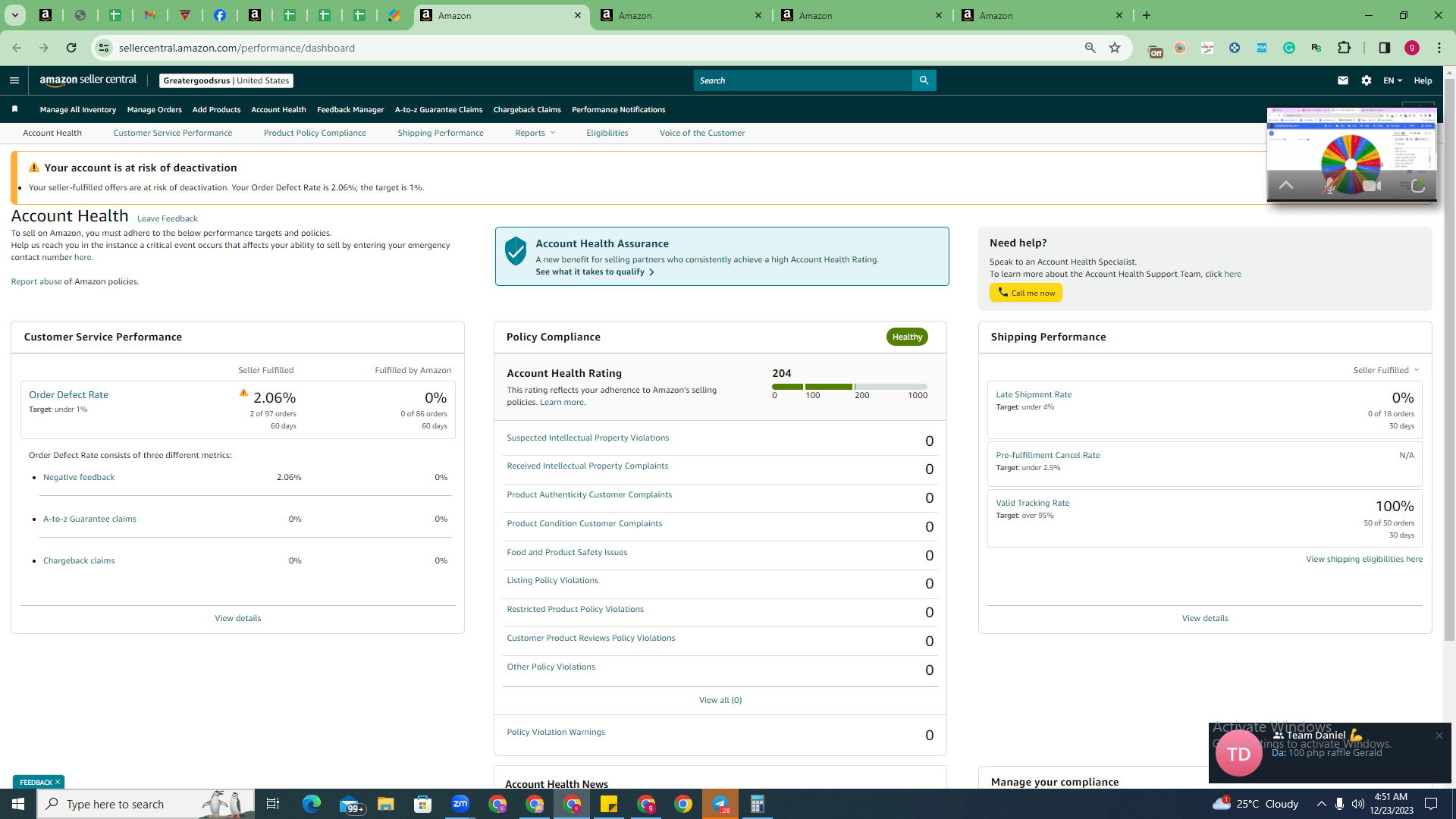Viewport: 1456px width, 819px height.
Task: Open Microsoft Edge from the taskbar
Action: point(312,804)
